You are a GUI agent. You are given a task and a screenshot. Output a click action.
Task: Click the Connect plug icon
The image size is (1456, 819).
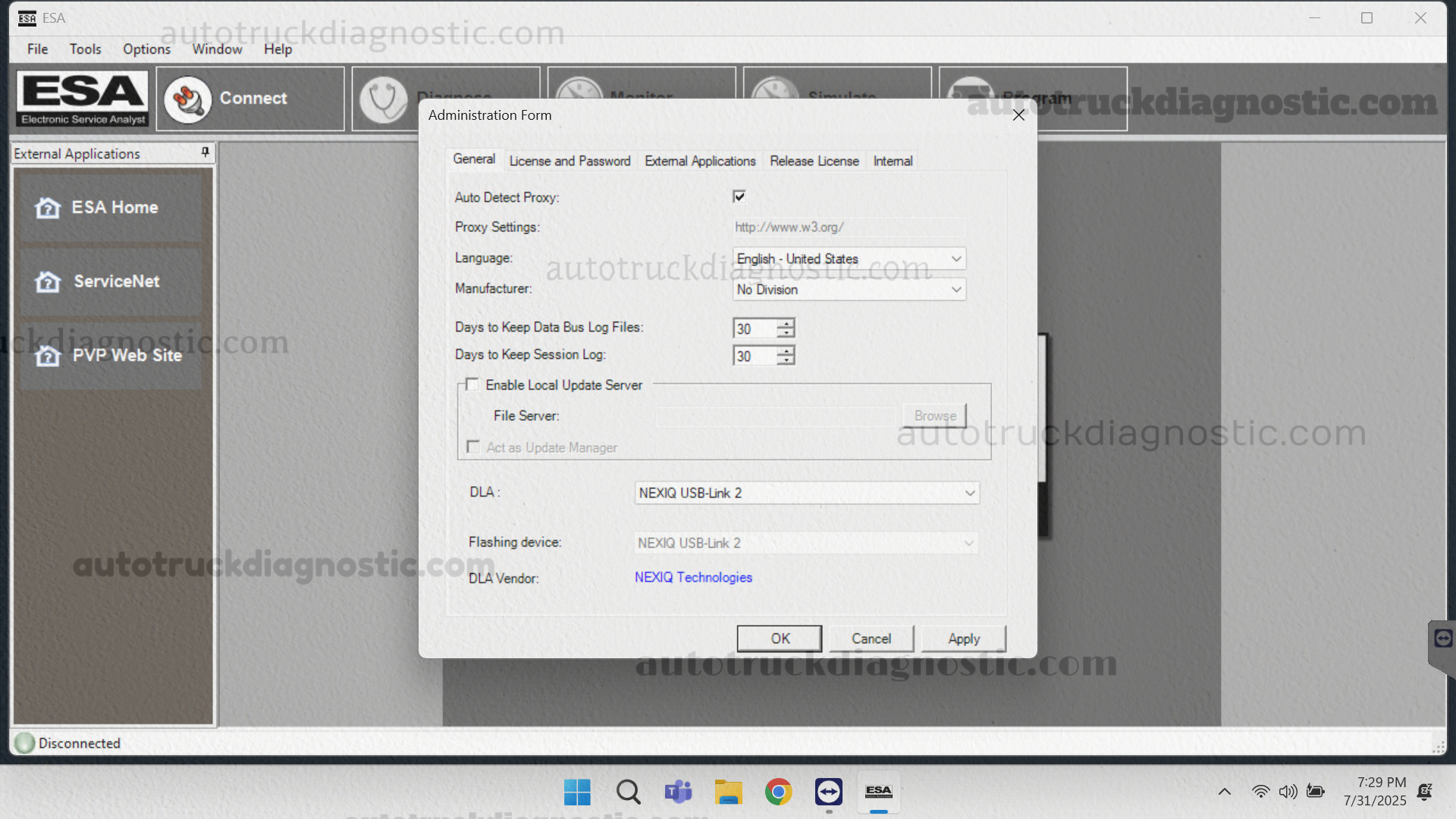pos(187,99)
